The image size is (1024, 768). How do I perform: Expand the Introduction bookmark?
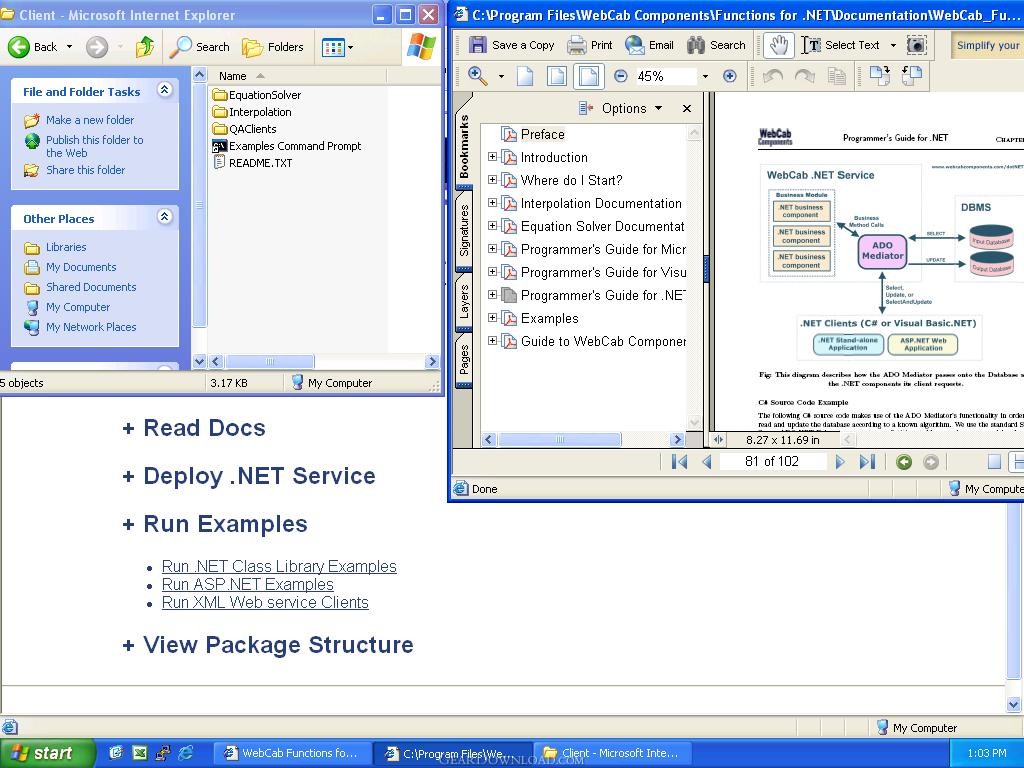tap(492, 157)
